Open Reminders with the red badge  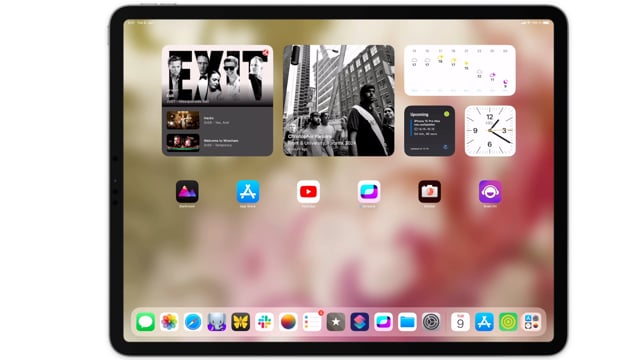click(312, 322)
